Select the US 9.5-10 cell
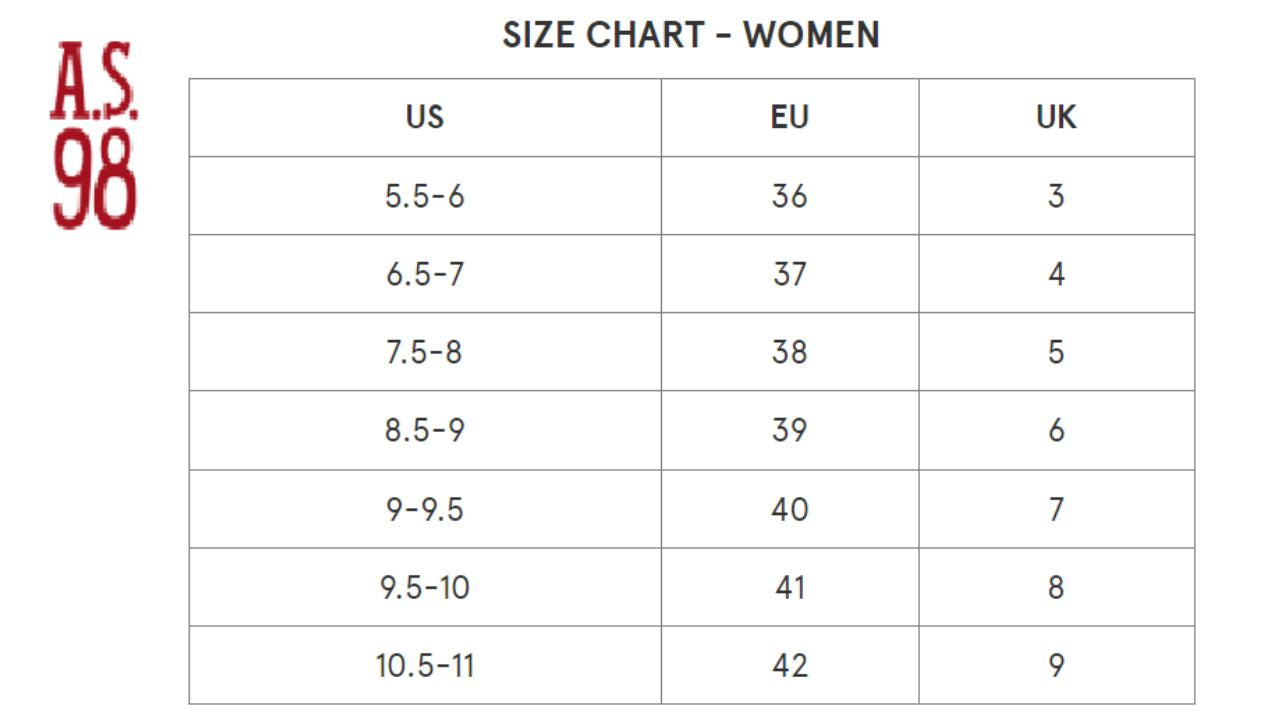 coord(425,587)
